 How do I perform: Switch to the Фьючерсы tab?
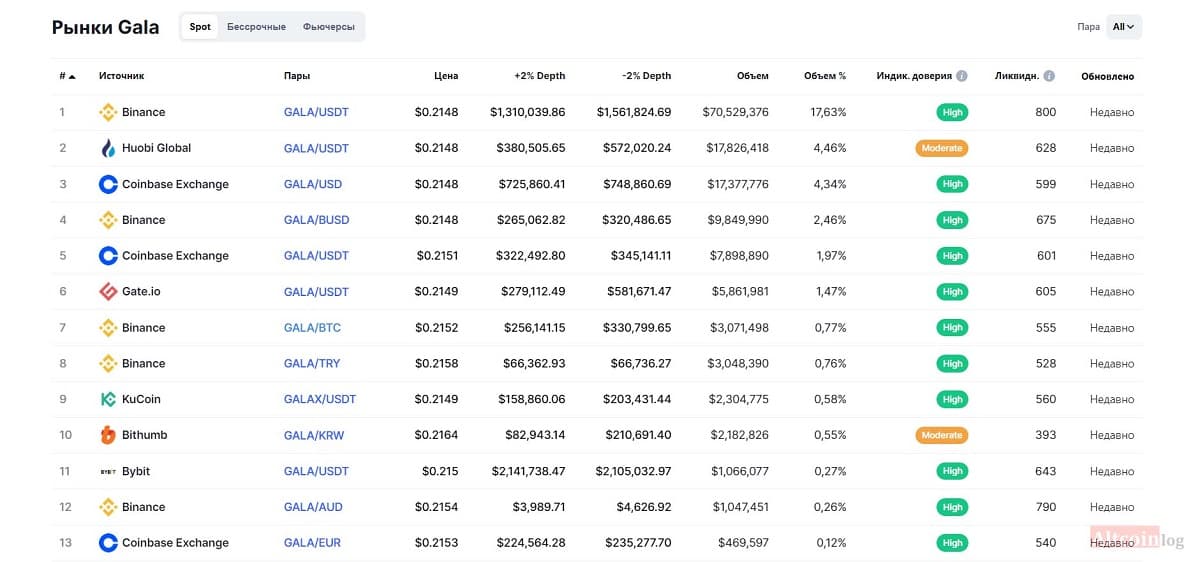328,27
